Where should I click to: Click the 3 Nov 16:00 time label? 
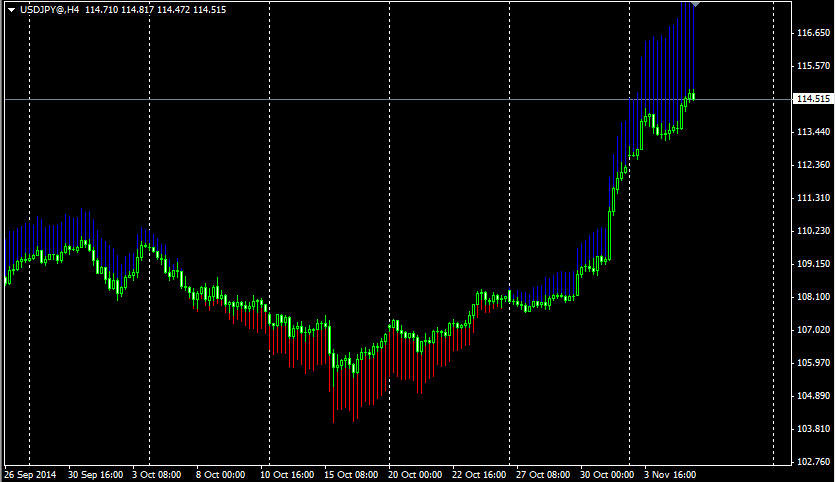tap(670, 475)
